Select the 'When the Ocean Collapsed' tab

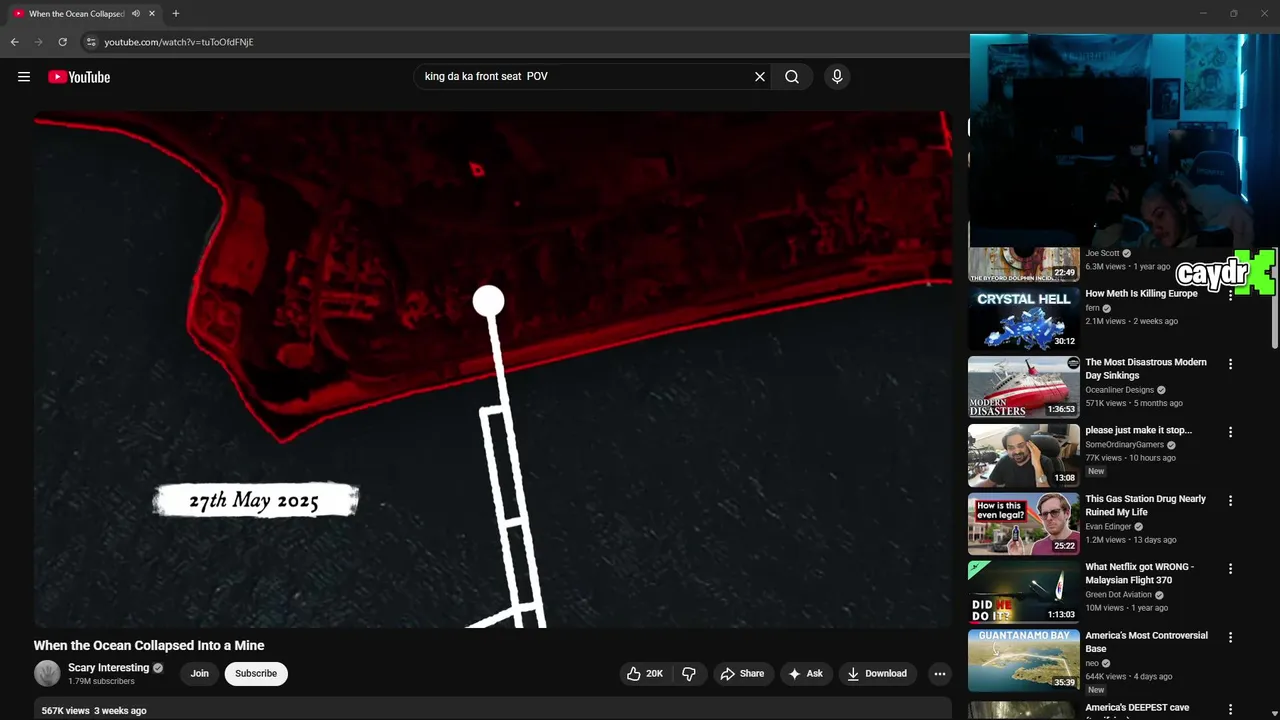tap(76, 14)
